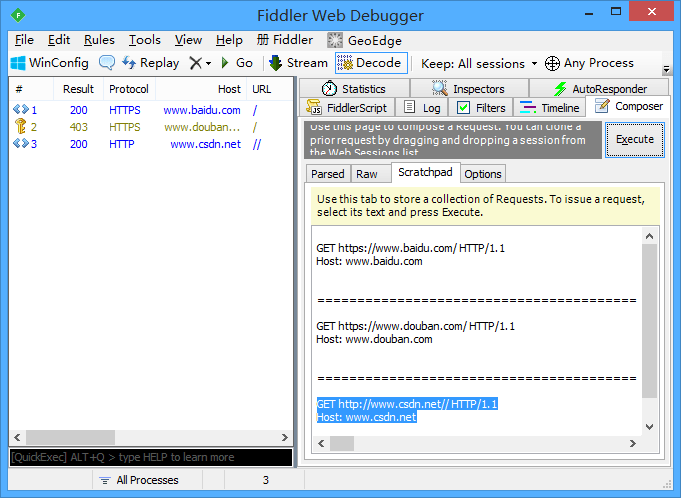Switch to the AutoResponder tab
Image resolution: width=681 pixels, height=498 pixels.
click(600, 89)
